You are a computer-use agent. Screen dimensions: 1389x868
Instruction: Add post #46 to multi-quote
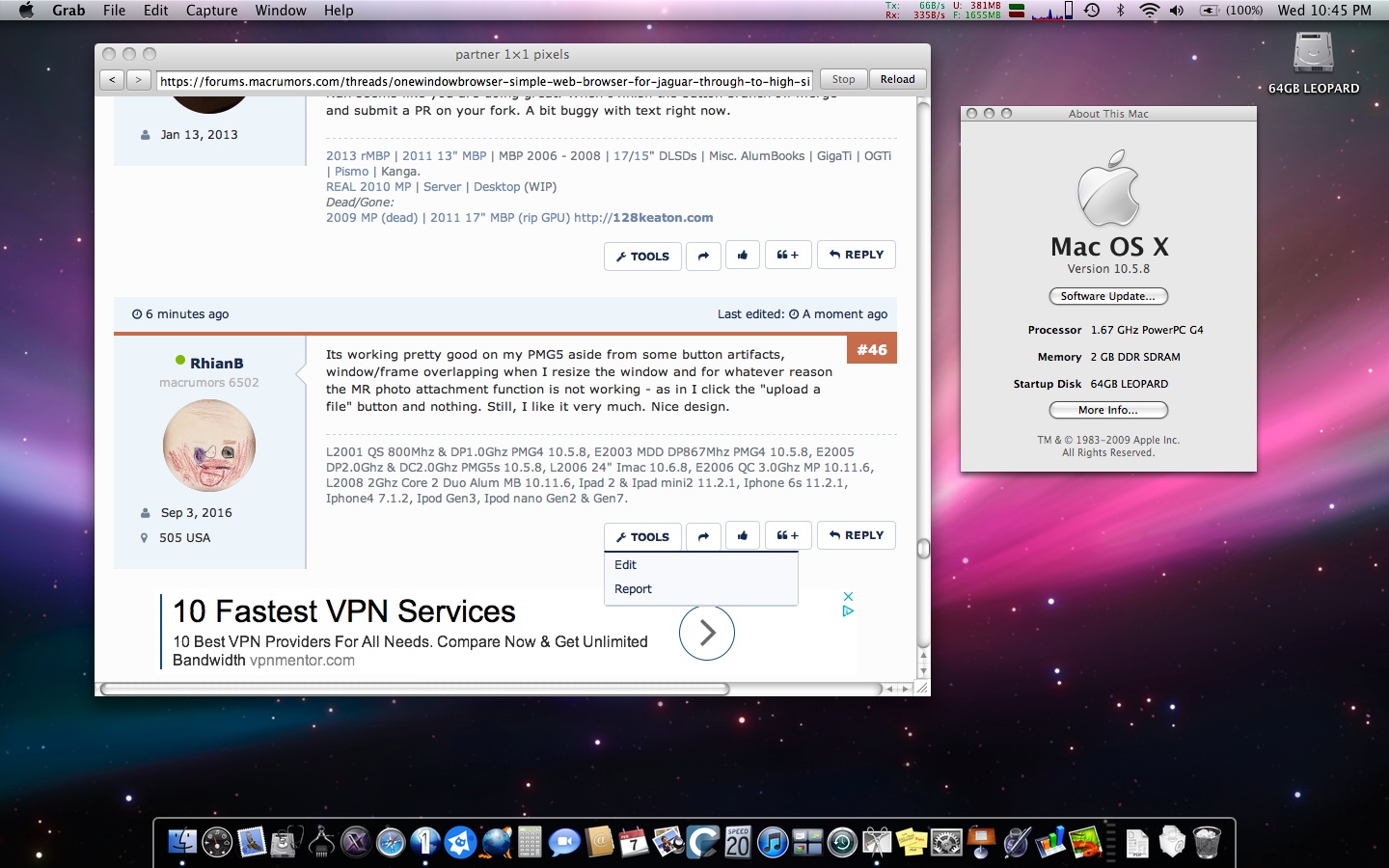click(x=788, y=535)
